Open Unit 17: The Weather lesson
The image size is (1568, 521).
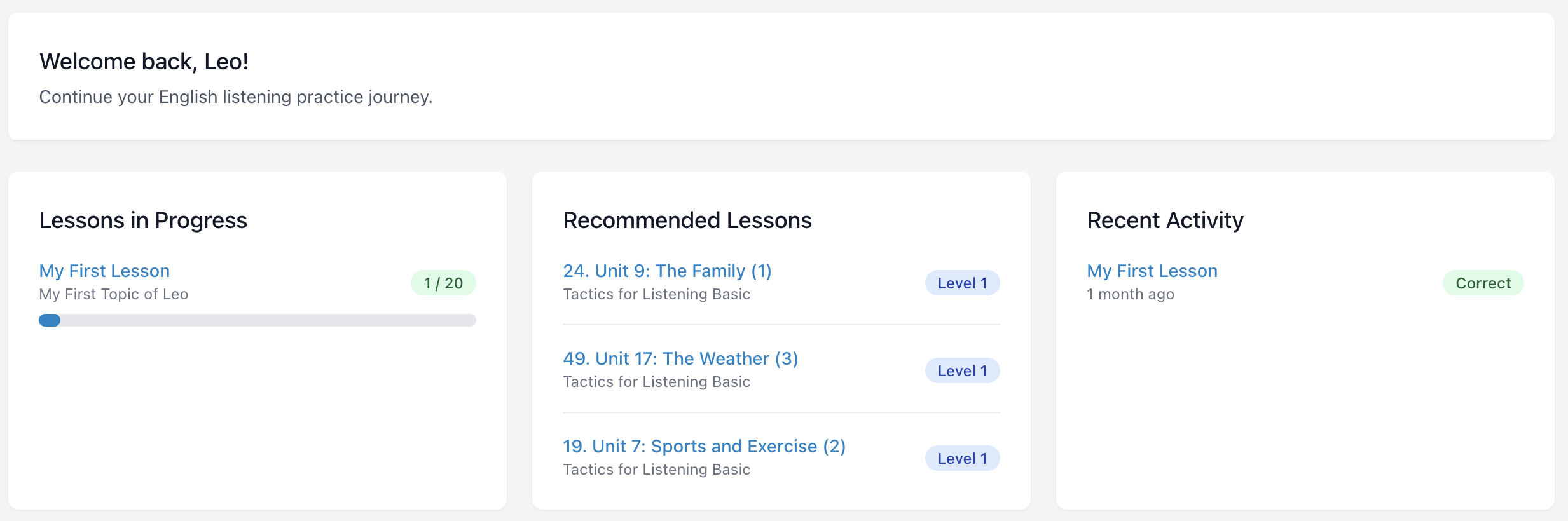click(x=680, y=358)
